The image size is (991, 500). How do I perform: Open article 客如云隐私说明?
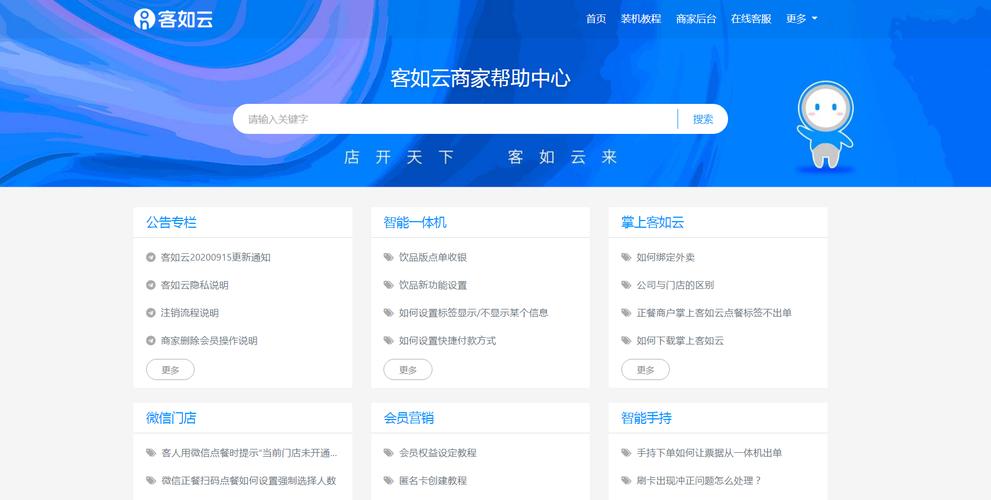tap(195, 285)
